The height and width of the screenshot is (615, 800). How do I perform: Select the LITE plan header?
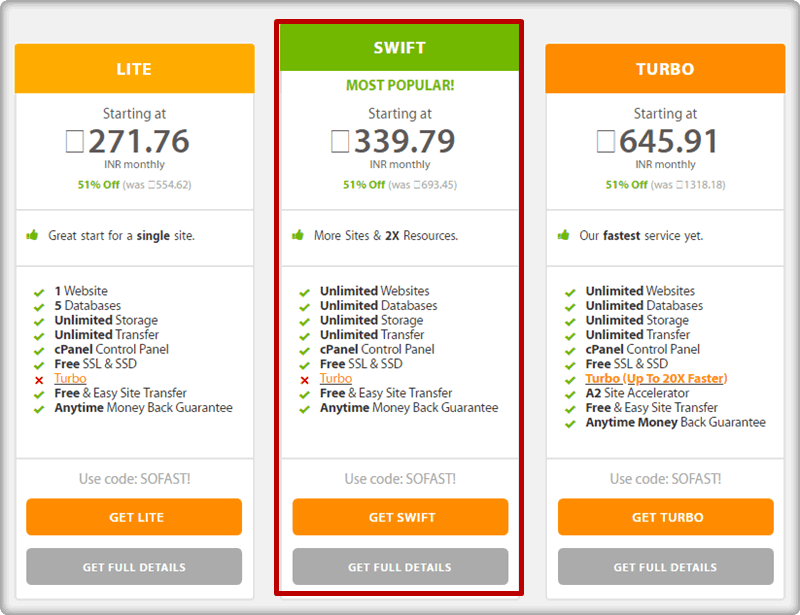(x=134, y=69)
